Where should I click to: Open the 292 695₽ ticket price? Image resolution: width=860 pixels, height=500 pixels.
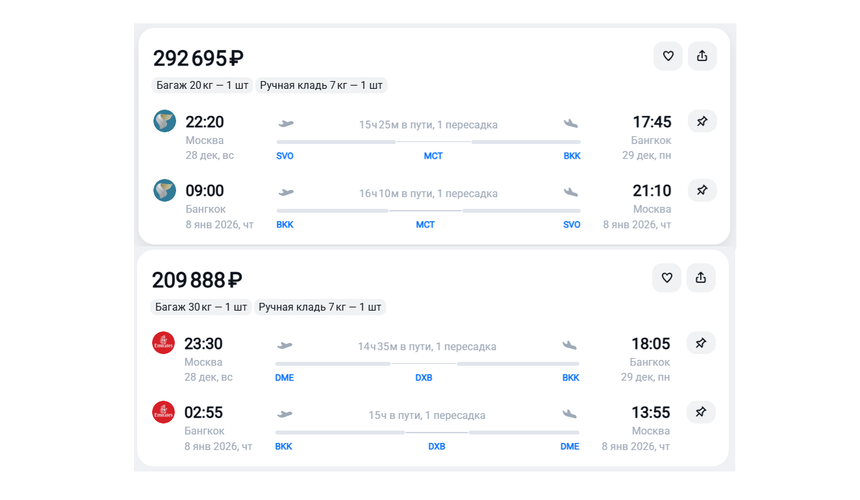click(x=198, y=59)
